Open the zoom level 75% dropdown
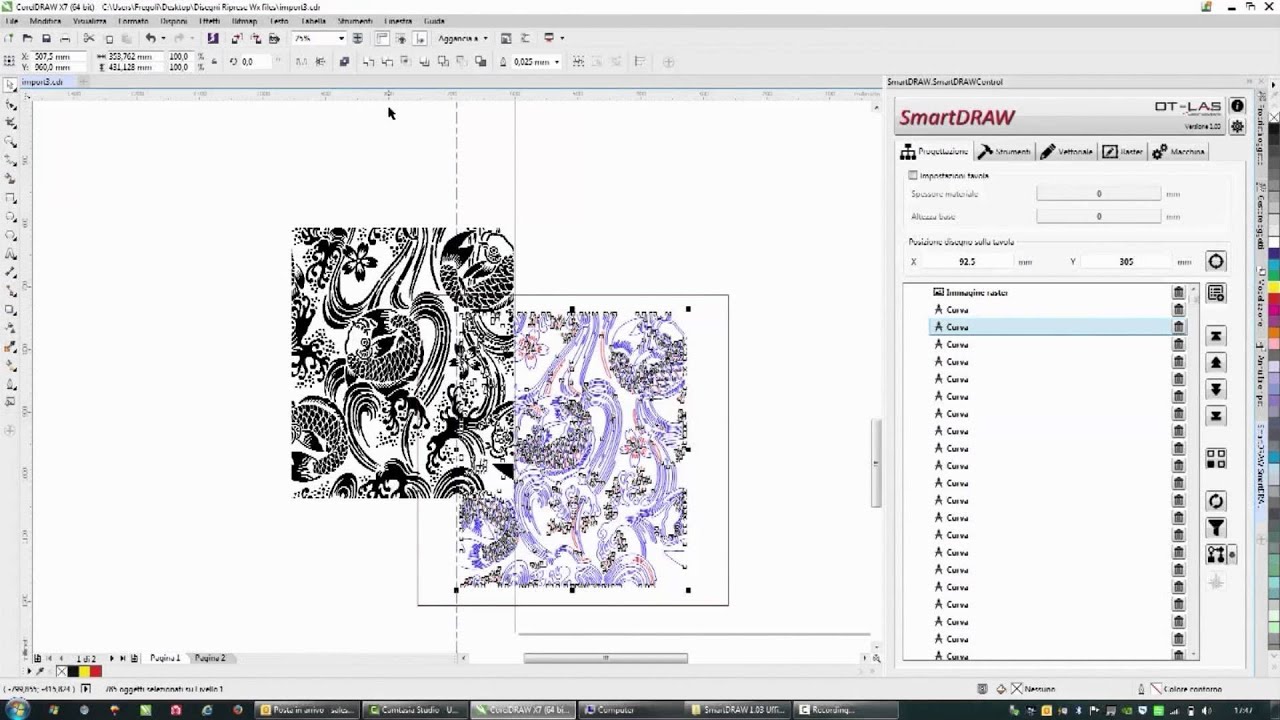 pos(340,39)
